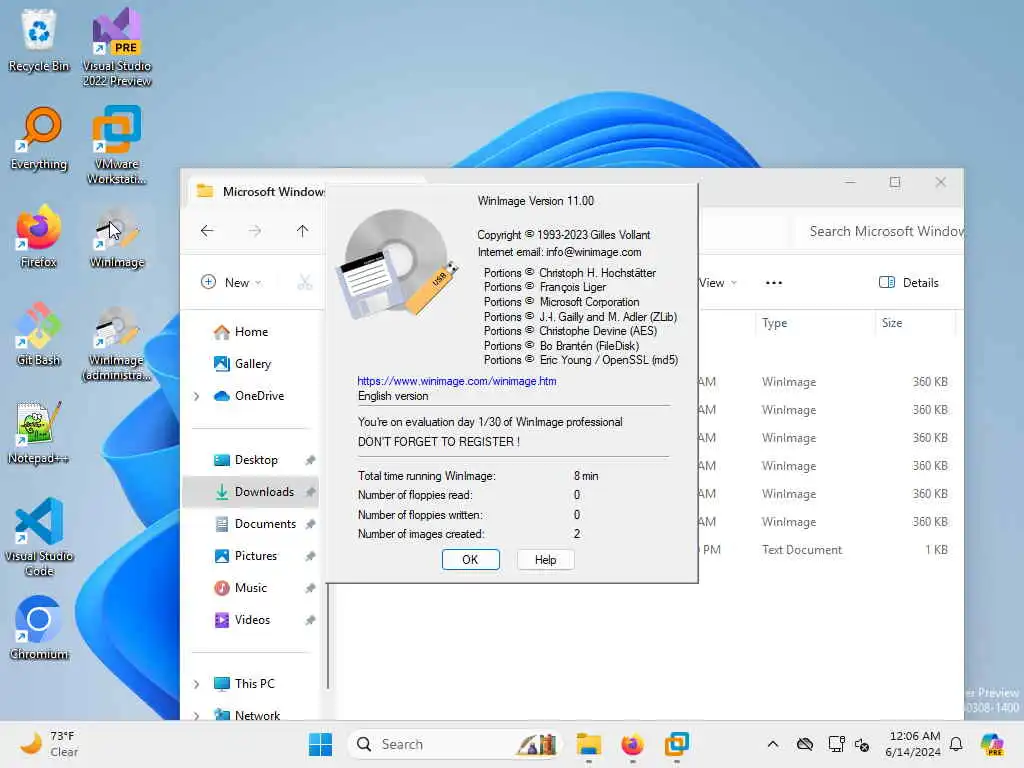Click OK in WinImage about dialog
The width and height of the screenshot is (1024, 768).
[470, 560]
